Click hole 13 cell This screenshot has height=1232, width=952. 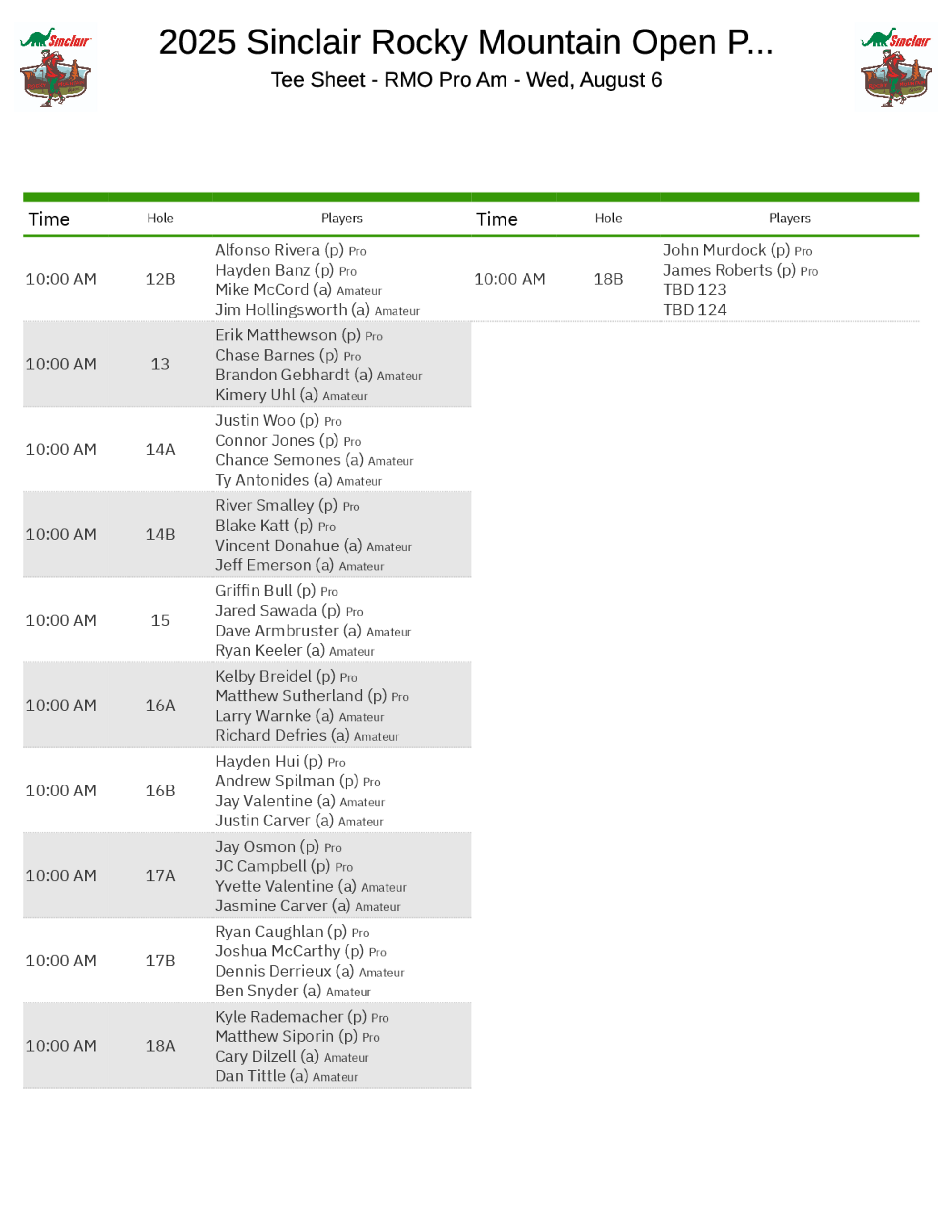pos(160,364)
